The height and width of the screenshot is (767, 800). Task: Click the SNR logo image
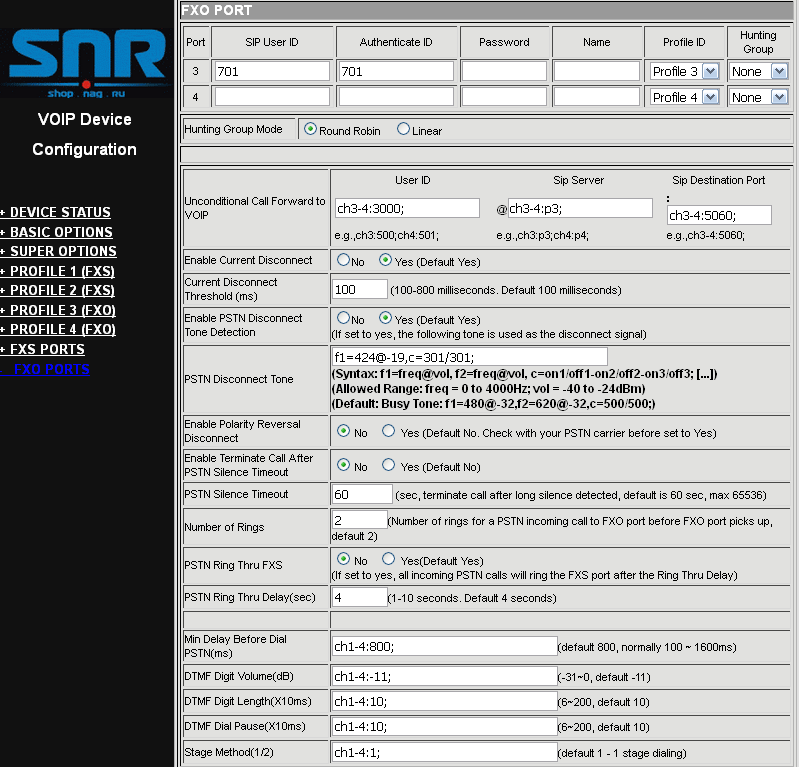point(87,62)
